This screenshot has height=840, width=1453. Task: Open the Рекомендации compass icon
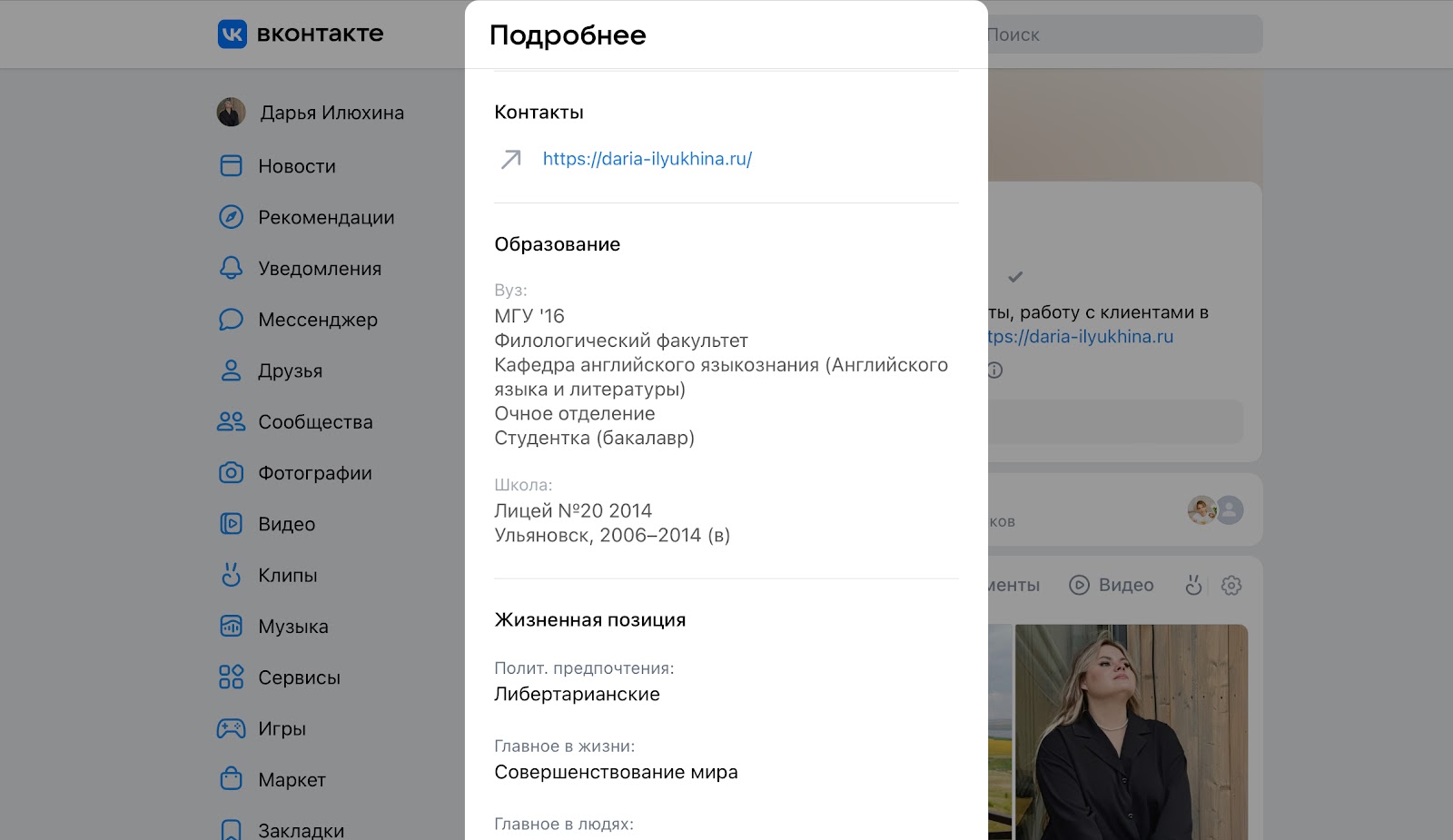(231, 217)
